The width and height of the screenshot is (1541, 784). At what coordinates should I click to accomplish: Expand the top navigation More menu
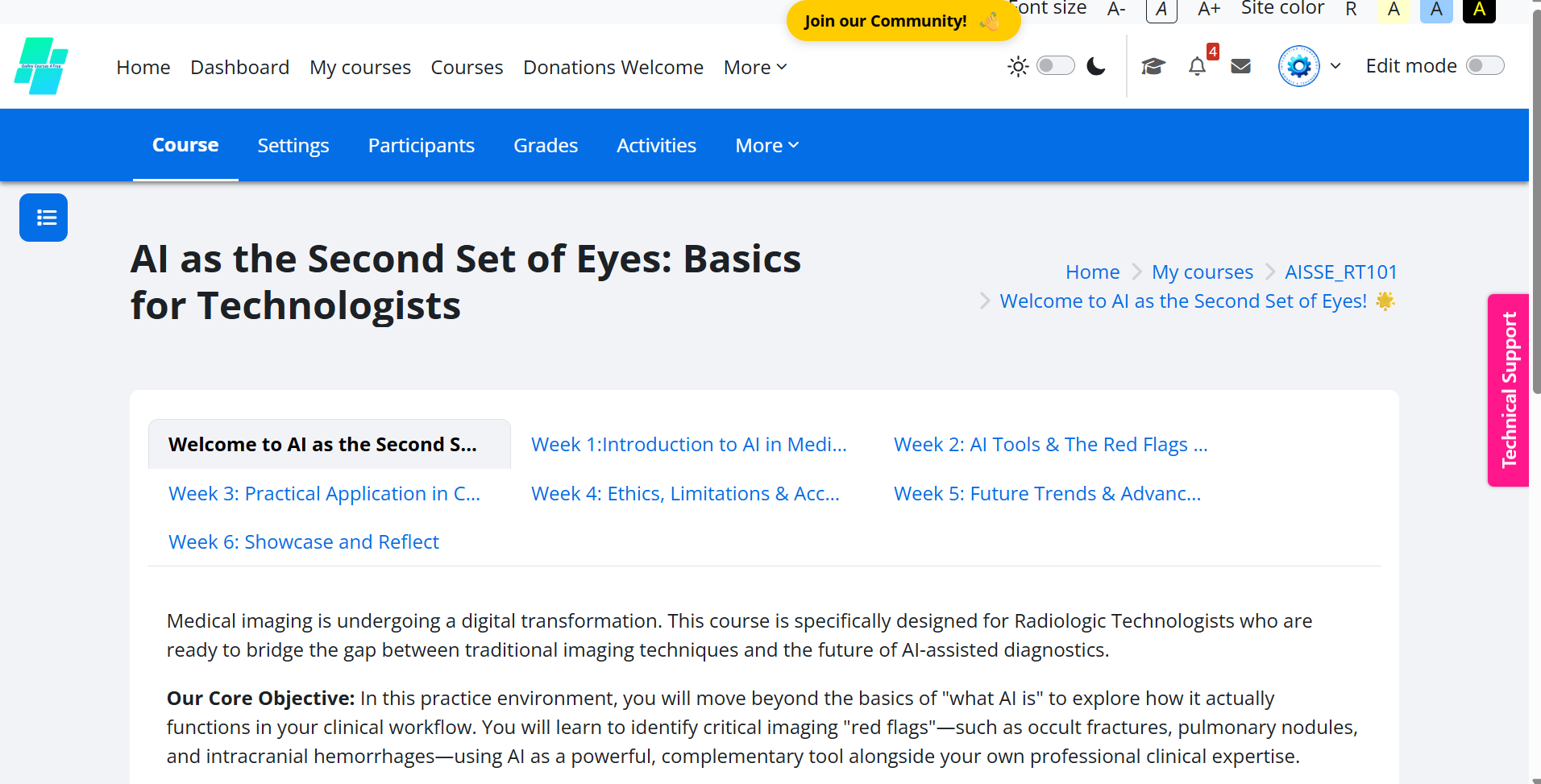click(755, 67)
